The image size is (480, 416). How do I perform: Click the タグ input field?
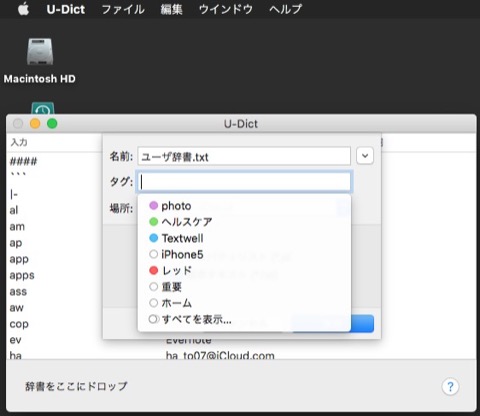tap(244, 182)
